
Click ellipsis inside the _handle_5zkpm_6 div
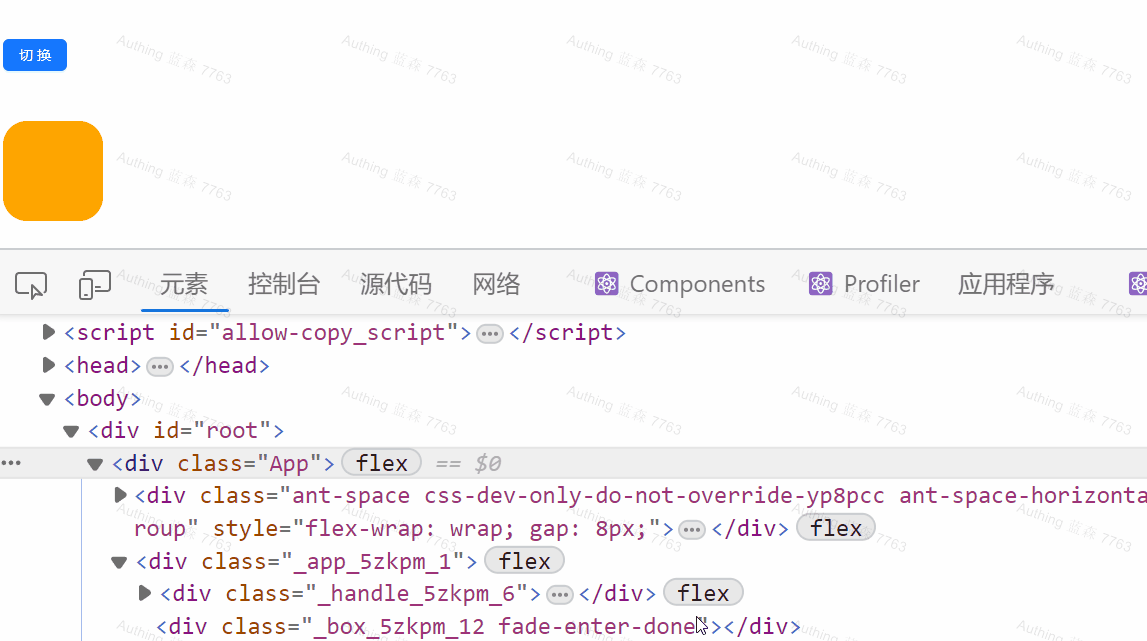coord(560,595)
